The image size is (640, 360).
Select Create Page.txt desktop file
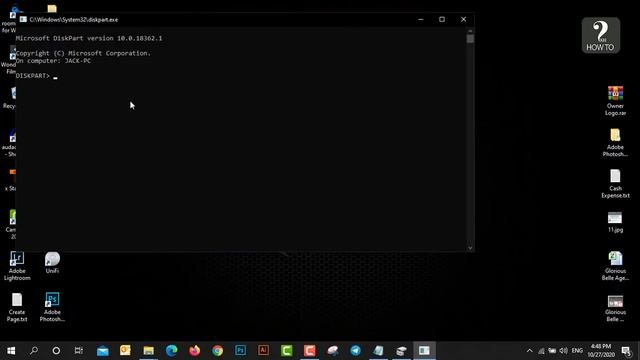coord(17,307)
